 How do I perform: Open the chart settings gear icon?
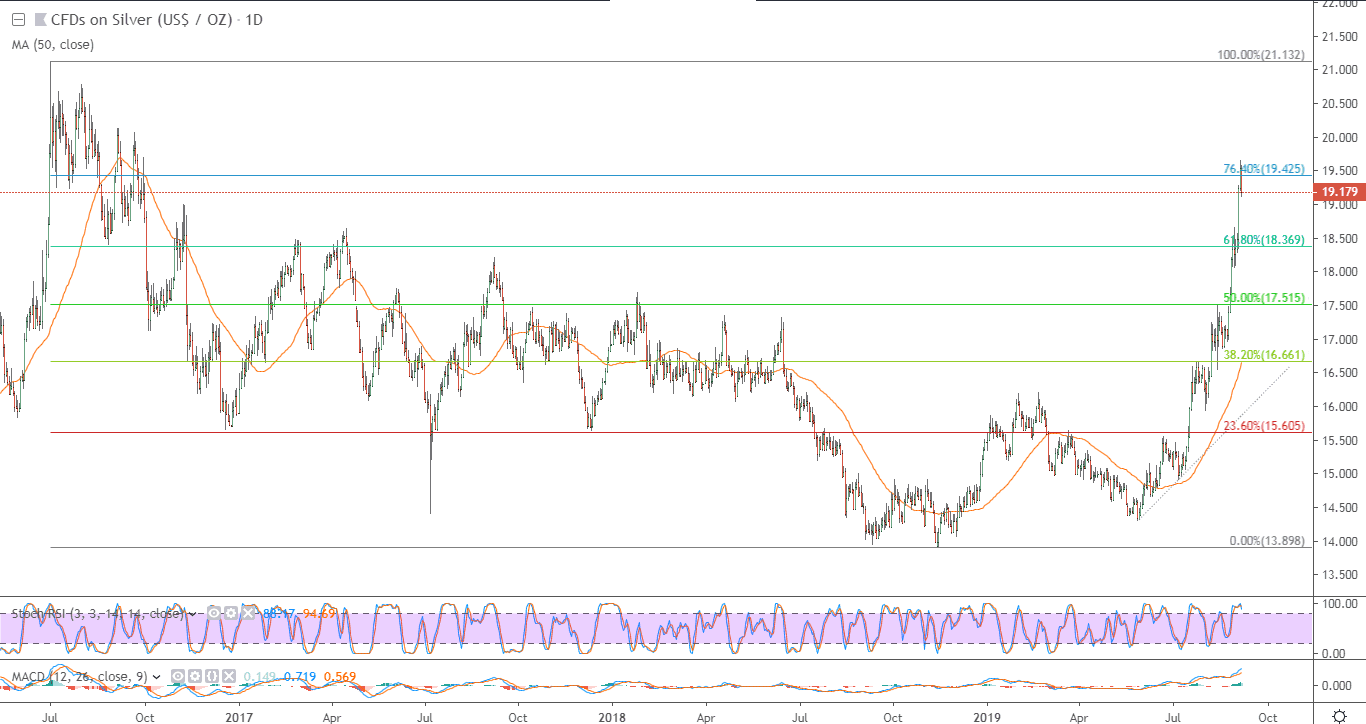coord(1340,716)
